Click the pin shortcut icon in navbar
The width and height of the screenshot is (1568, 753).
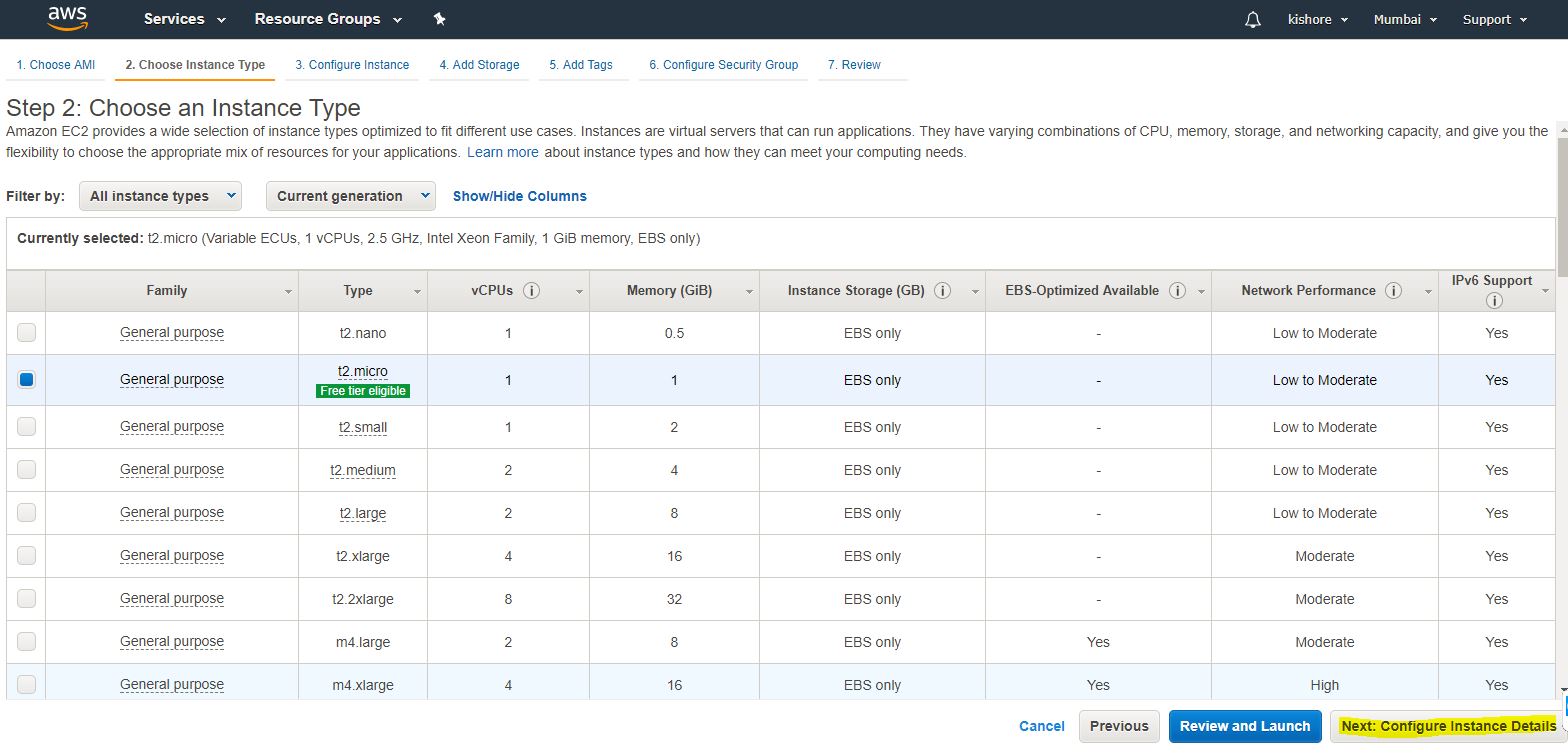[440, 19]
